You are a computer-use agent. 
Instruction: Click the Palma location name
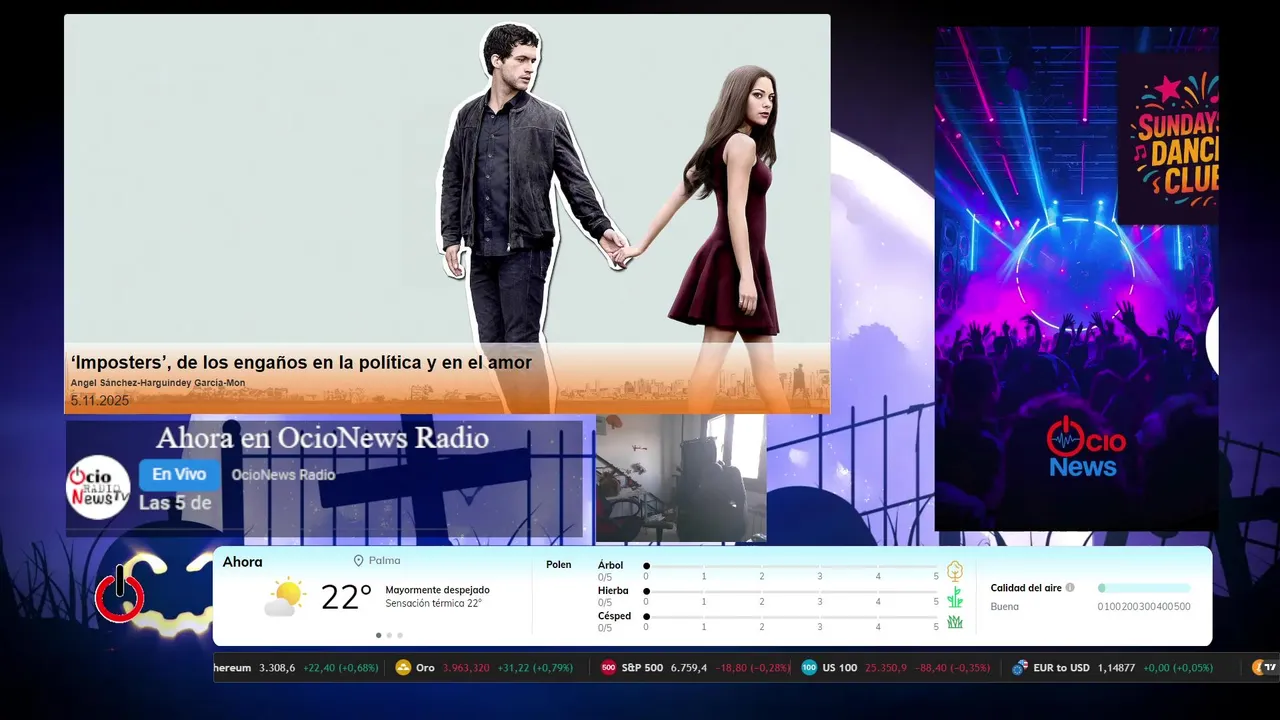[x=384, y=561]
